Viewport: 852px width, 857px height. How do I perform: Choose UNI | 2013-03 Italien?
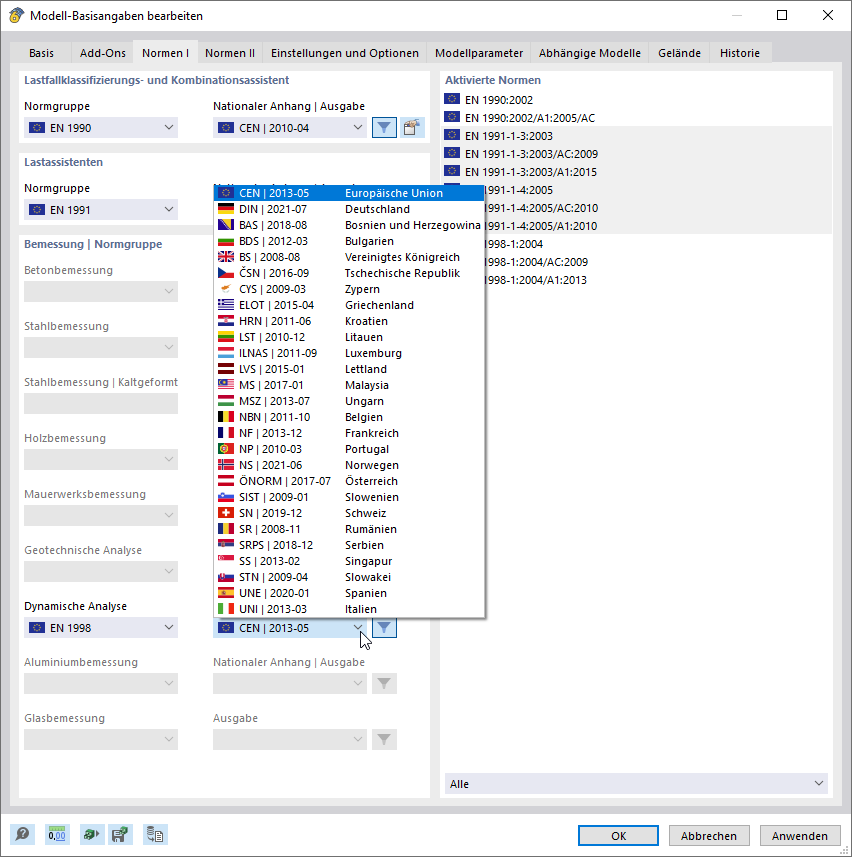coord(349,609)
